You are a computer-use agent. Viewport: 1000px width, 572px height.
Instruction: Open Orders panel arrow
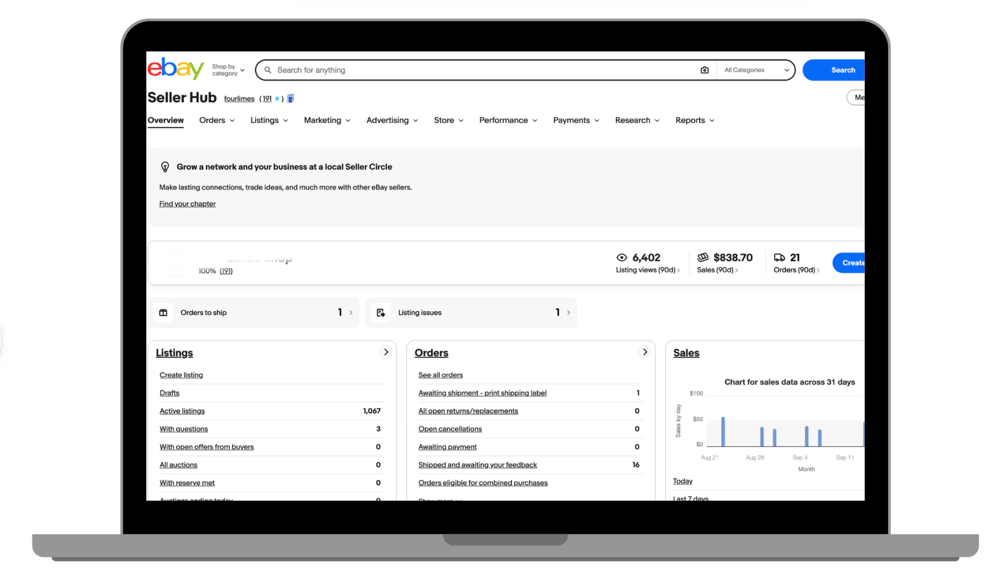(x=645, y=352)
